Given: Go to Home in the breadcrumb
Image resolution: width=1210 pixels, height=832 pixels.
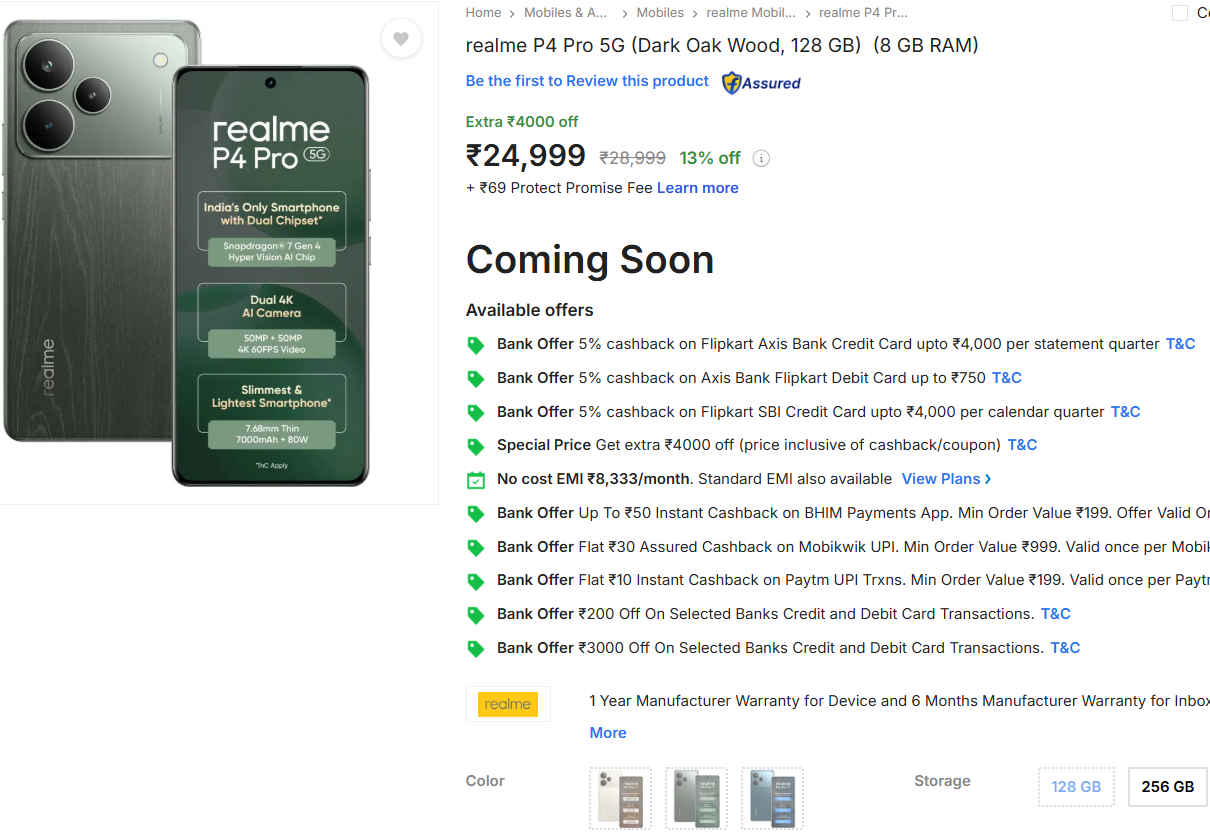Looking at the screenshot, I should tap(483, 13).
